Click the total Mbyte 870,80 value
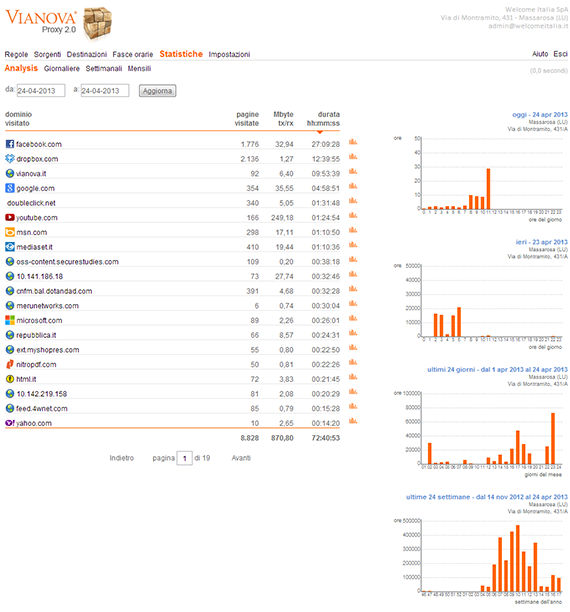 click(x=282, y=438)
